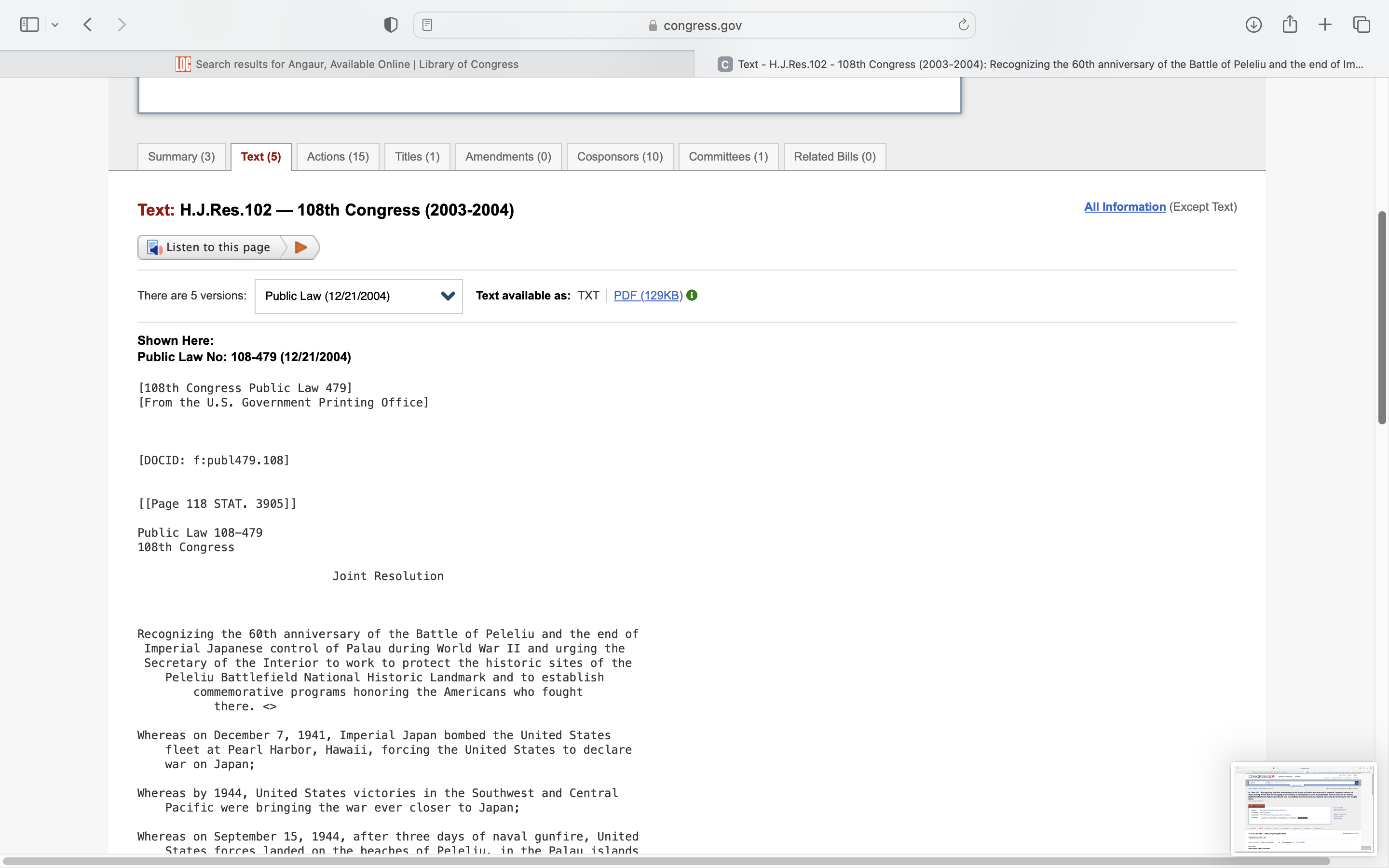Click the vertical page scrollbar
The height and width of the screenshot is (868, 1389).
coord(1382,317)
